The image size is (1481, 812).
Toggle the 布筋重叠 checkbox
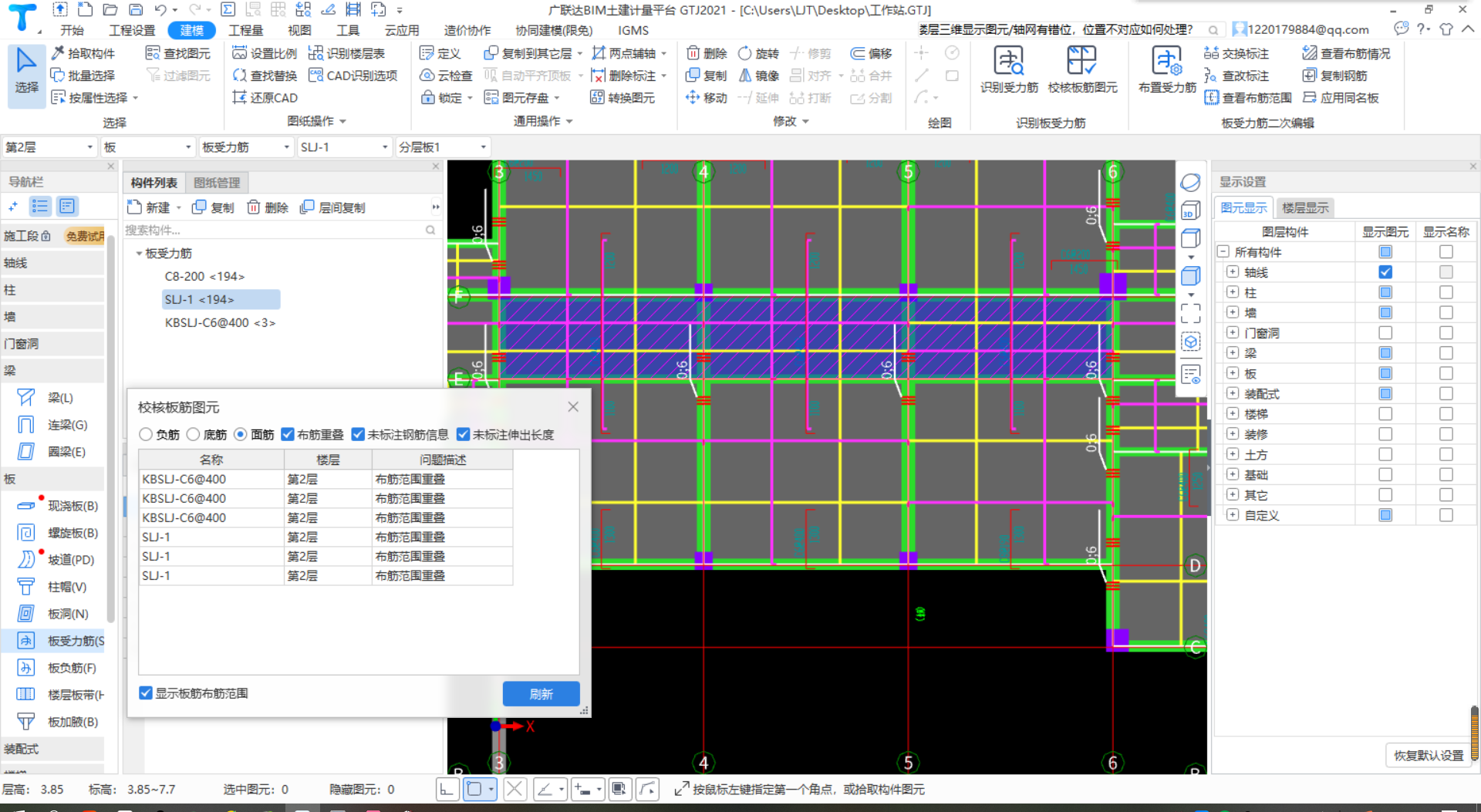point(288,434)
